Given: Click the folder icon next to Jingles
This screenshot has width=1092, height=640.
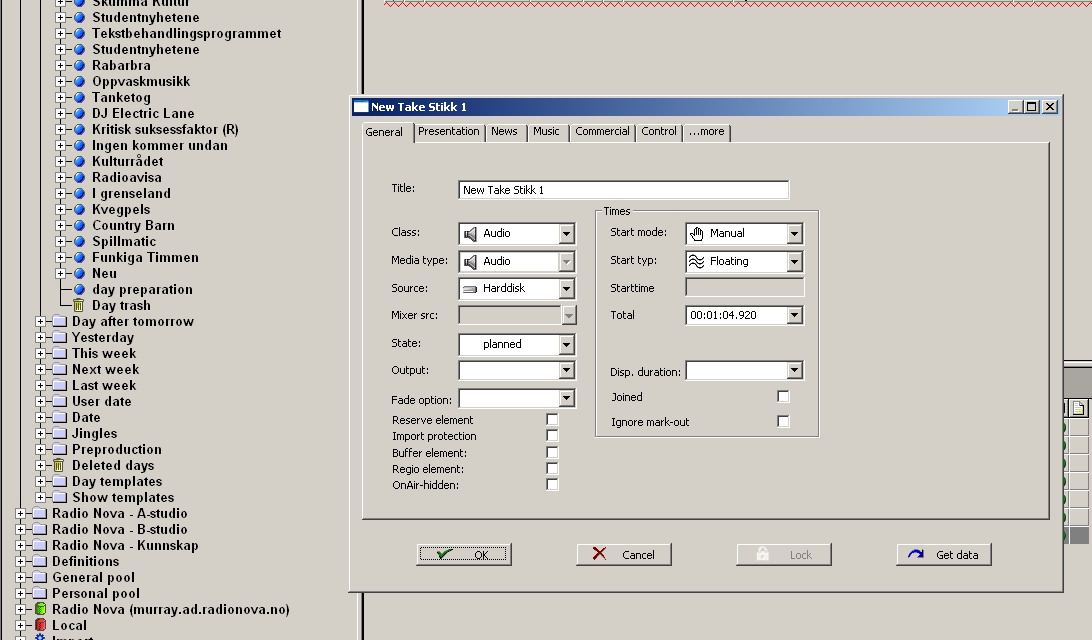Looking at the screenshot, I should 60,434.
